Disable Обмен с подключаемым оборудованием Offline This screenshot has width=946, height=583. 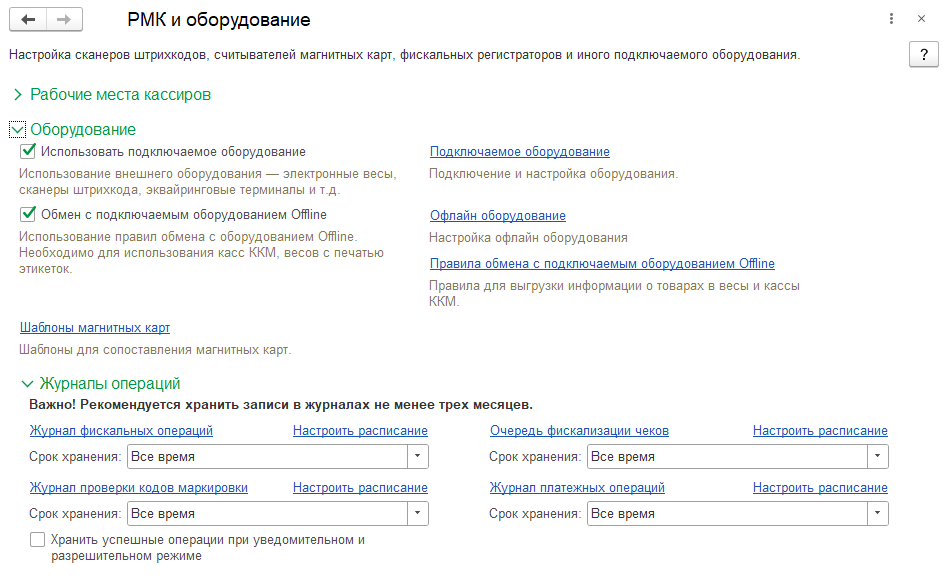[x=28, y=214]
